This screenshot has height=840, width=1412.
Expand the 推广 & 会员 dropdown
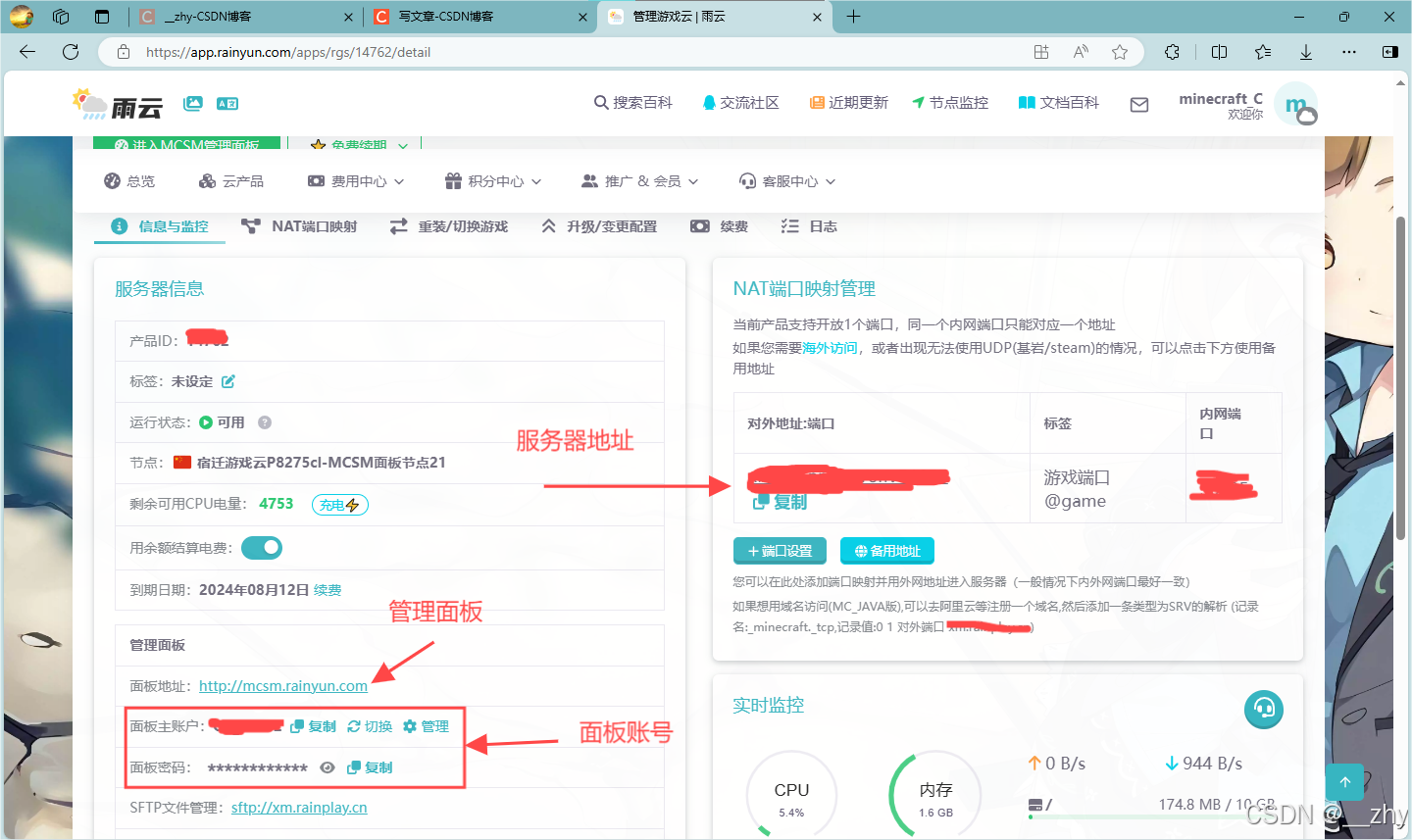click(x=640, y=181)
